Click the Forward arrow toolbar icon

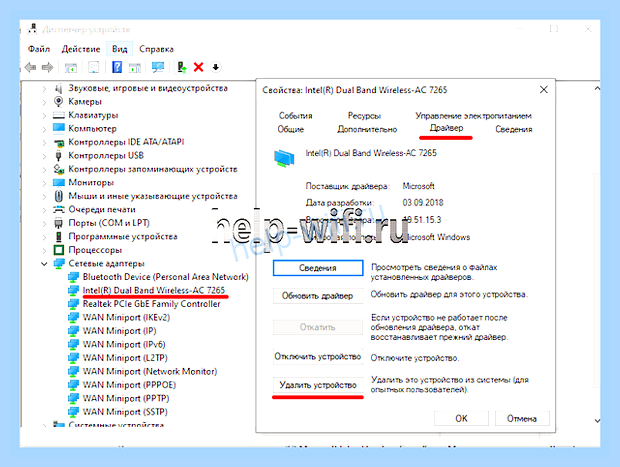tap(47, 68)
